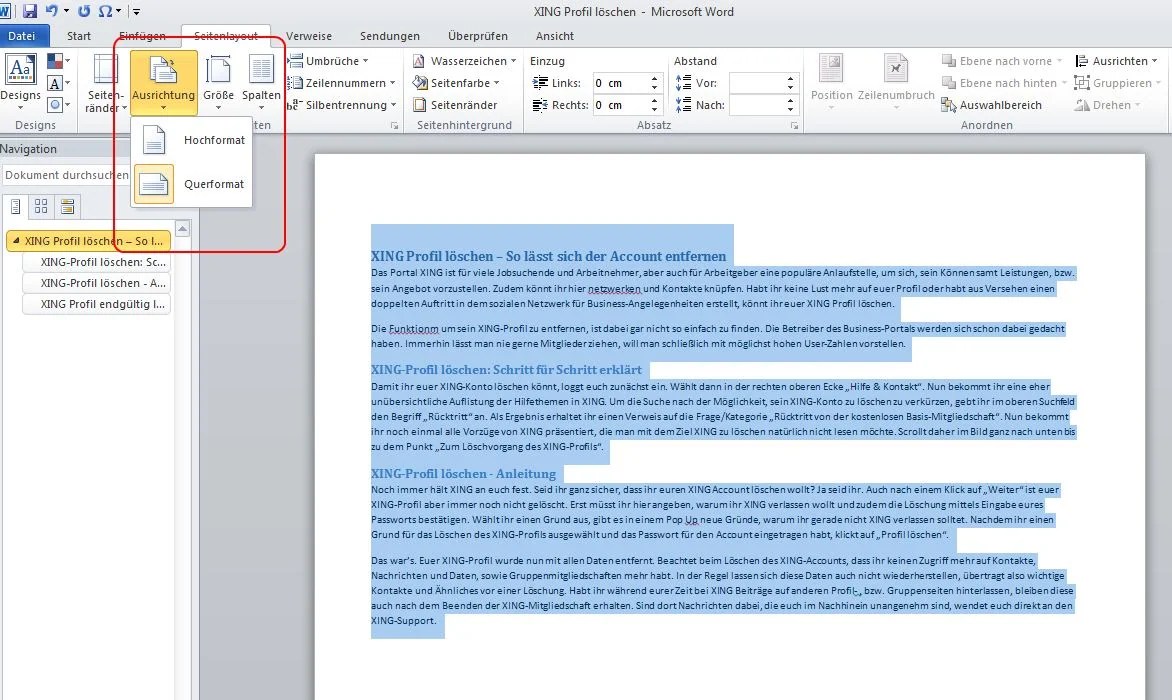Screen dimensions: 1172x700
Task: Click Ebene nach hinten
Action: point(1004,83)
